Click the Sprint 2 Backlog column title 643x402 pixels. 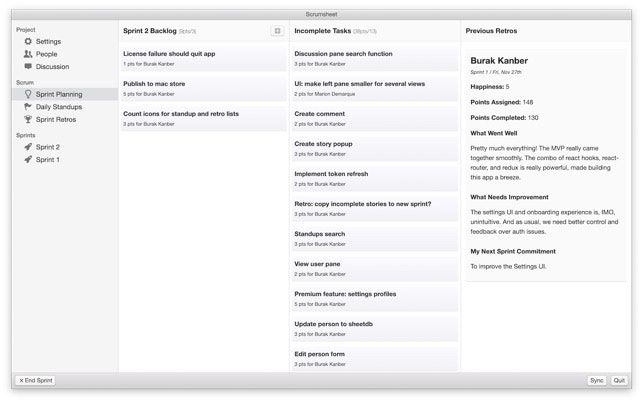[x=150, y=31]
